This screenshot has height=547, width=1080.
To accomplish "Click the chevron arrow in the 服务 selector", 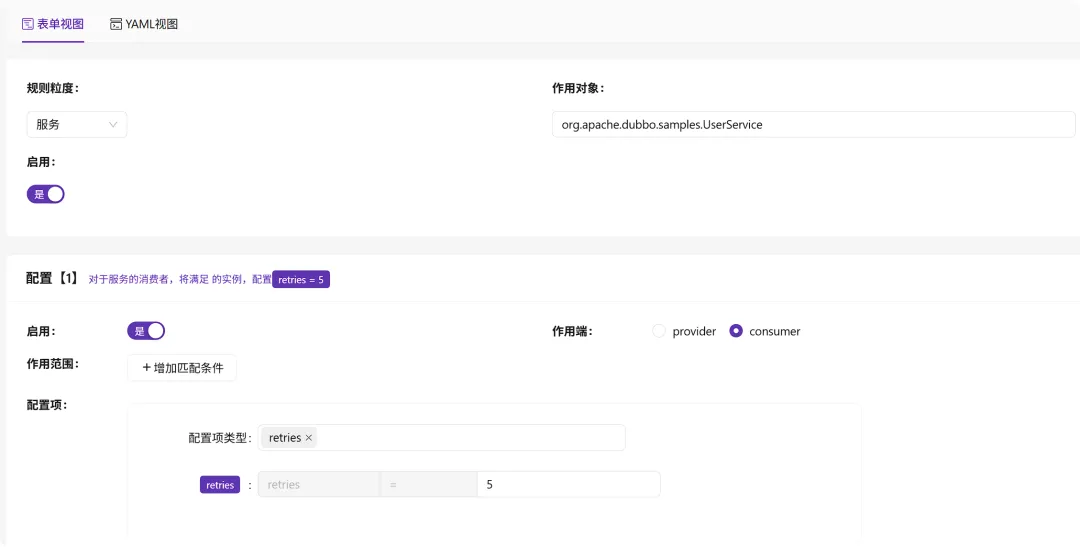I will pyautogui.click(x=113, y=125).
